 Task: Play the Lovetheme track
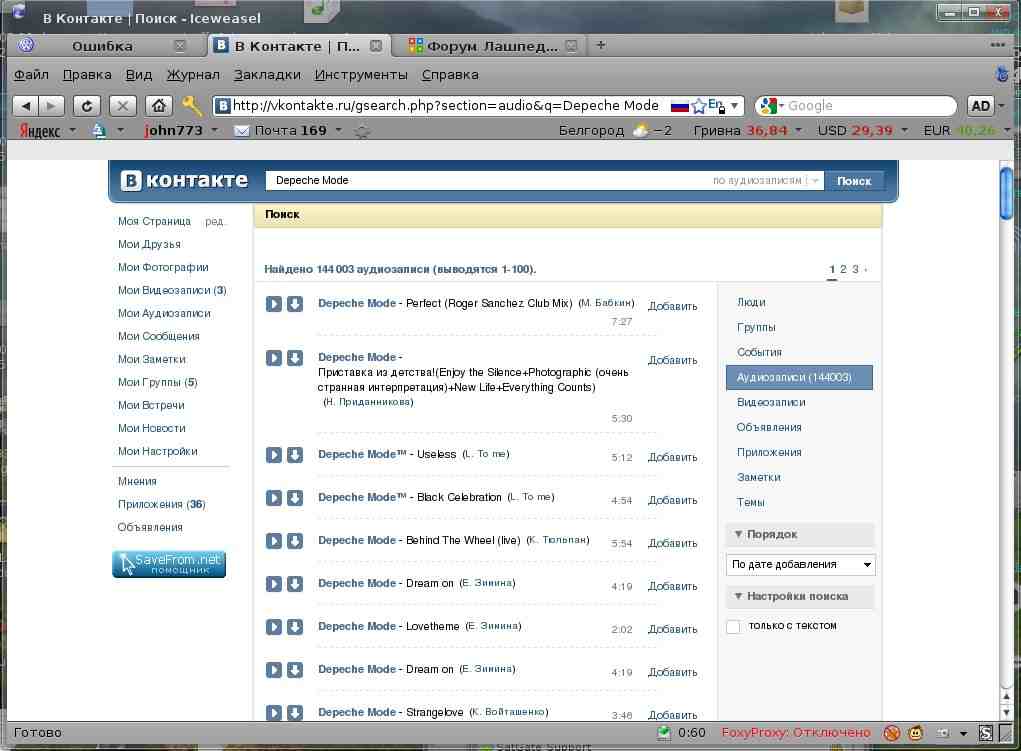[273, 627]
